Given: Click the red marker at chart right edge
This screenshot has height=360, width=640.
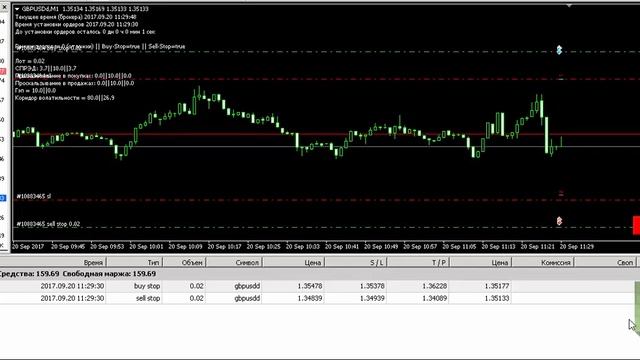Looking at the screenshot, I should point(636,225).
